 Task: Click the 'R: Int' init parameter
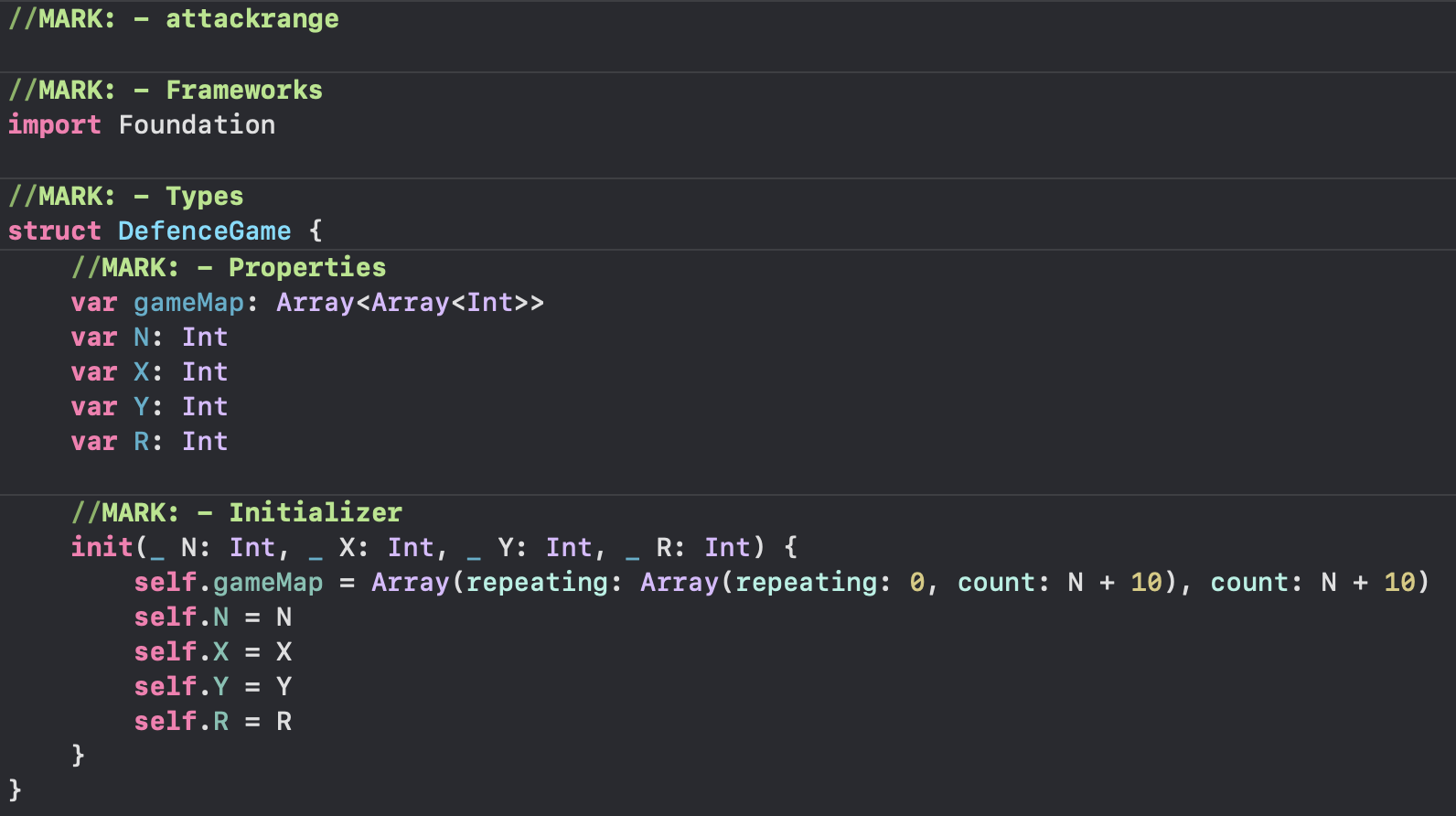(703, 548)
